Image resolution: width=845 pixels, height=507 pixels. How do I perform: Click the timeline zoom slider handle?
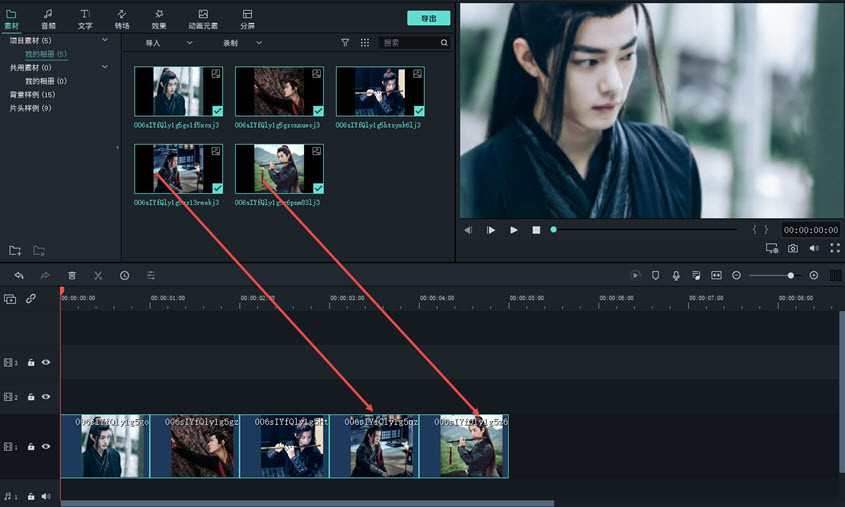pos(791,275)
